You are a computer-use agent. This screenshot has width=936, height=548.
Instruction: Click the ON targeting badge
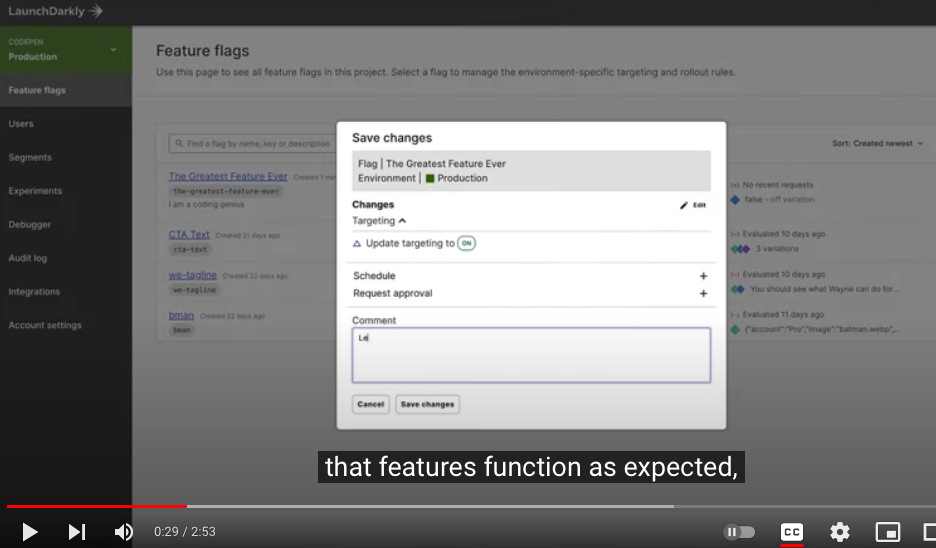pyautogui.click(x=466, y=243)
